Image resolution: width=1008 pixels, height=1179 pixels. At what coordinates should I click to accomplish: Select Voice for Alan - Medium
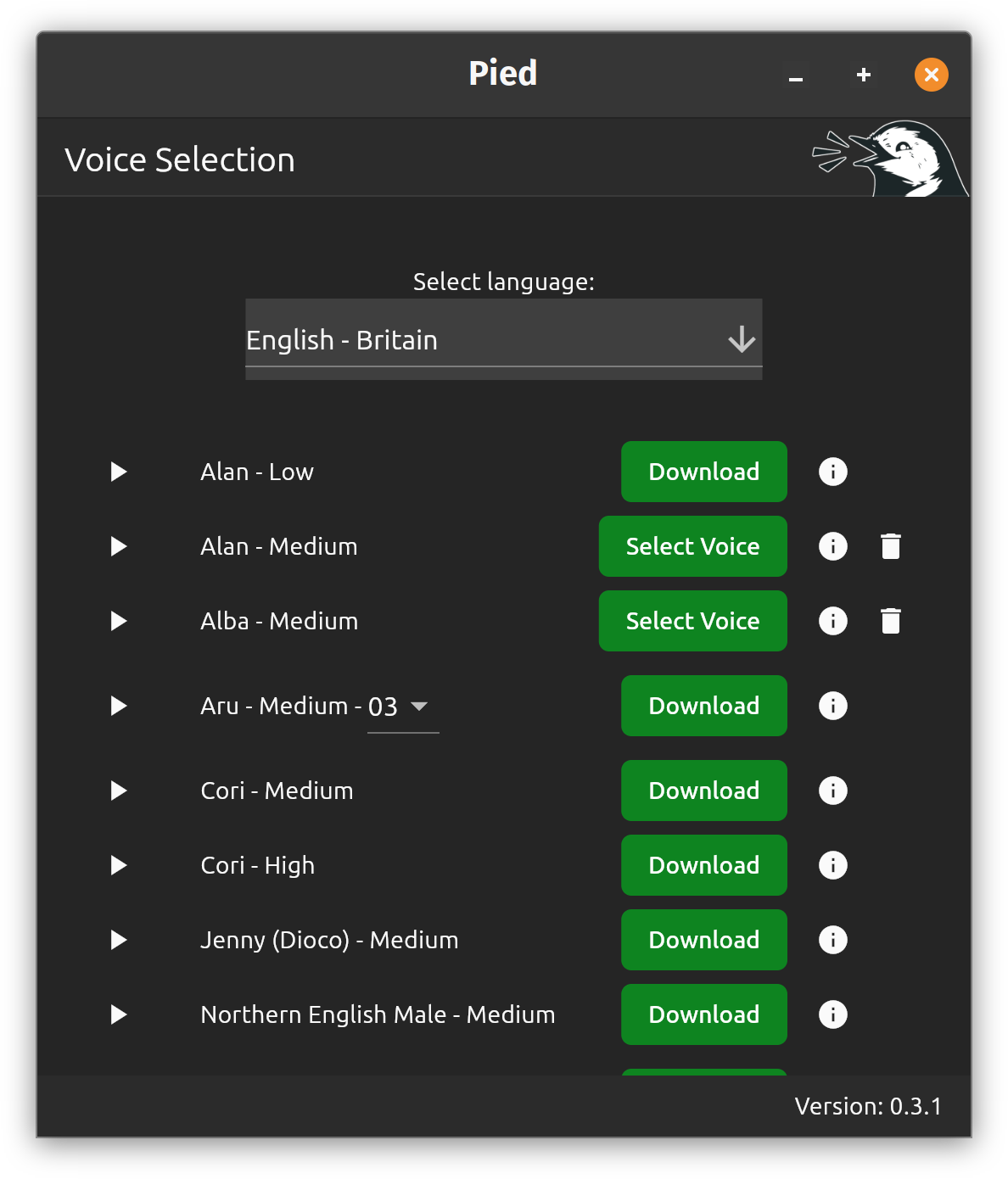pyautogui.click(x=692, y=546)
